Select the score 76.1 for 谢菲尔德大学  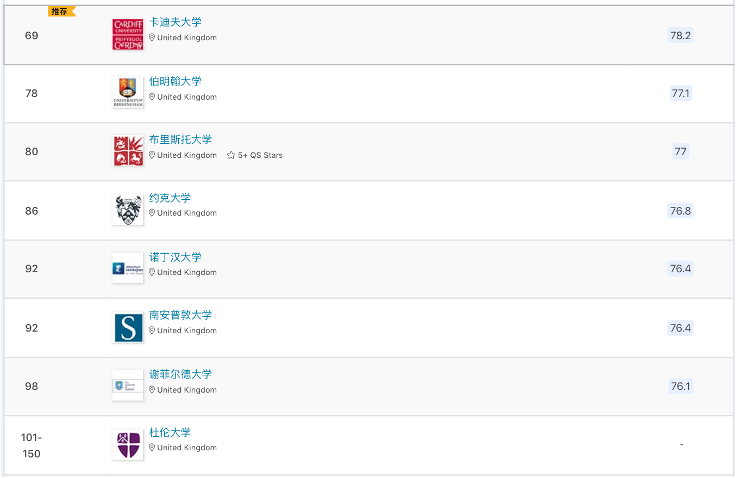coord(680,386)
